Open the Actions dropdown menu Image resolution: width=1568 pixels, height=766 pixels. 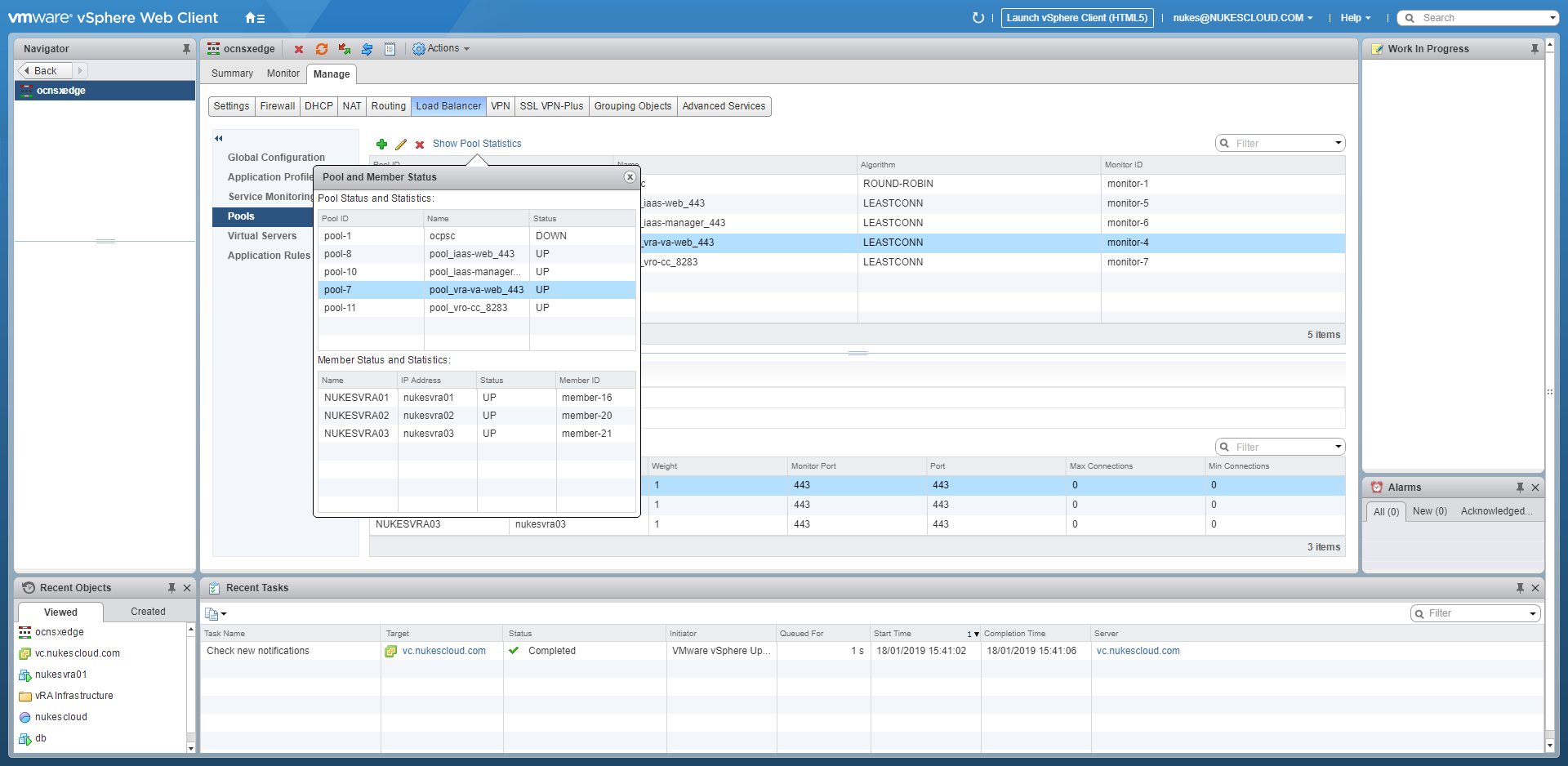tap(442, 49)
